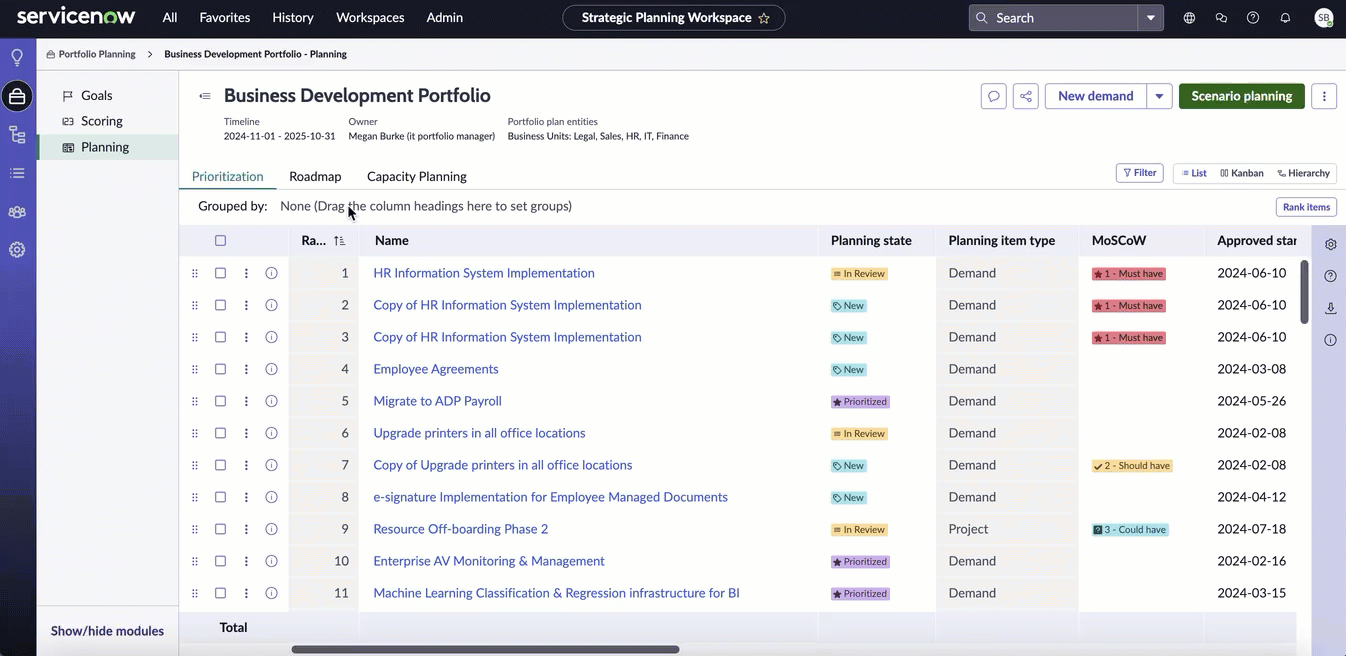Open the All menu in top navigation
The height and width of the screenshot is (656, 1346).
(170, 18)
